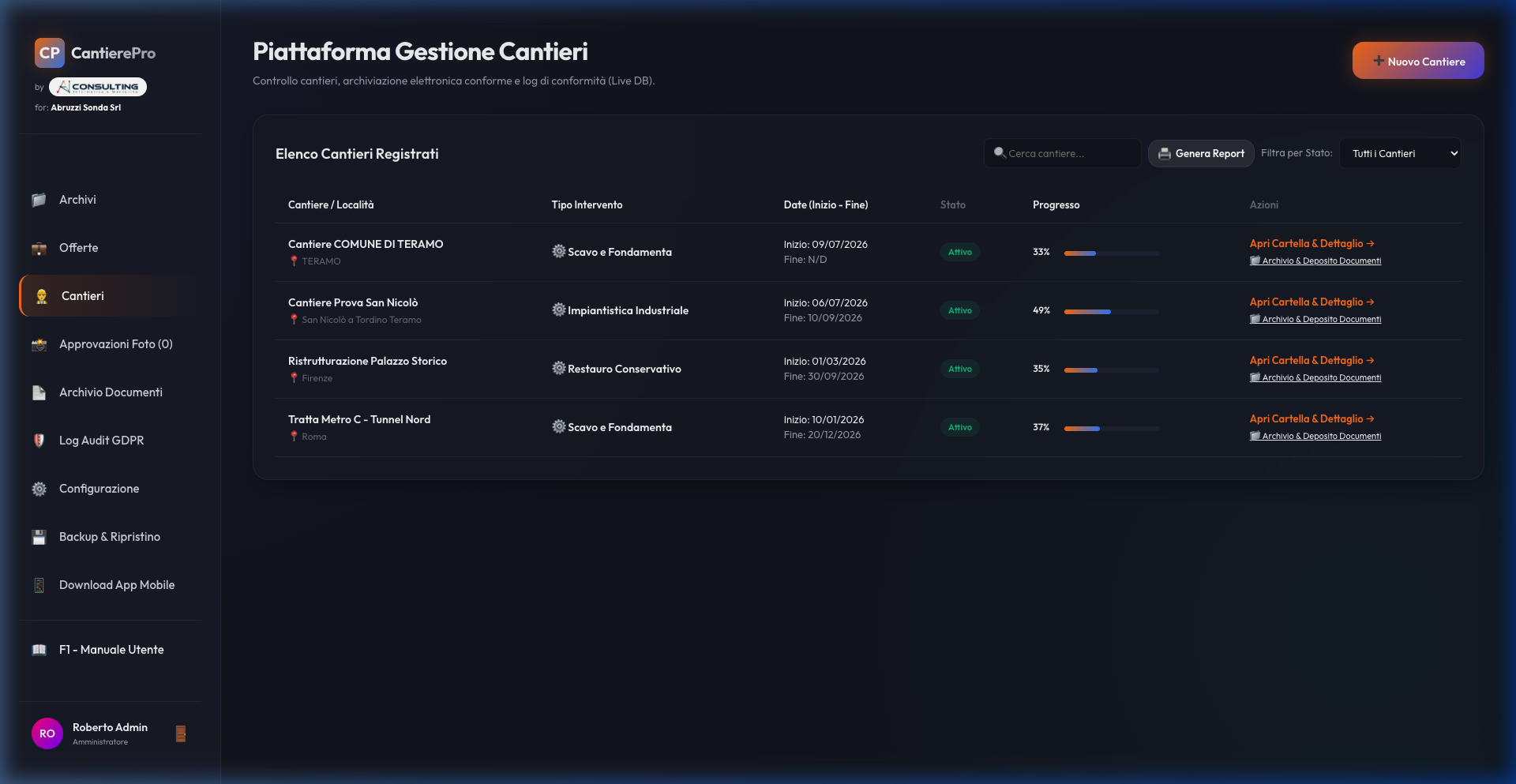Click the Offerte briefcase icon
This screenshot has width=1516, height=784.
coord(39,248)
